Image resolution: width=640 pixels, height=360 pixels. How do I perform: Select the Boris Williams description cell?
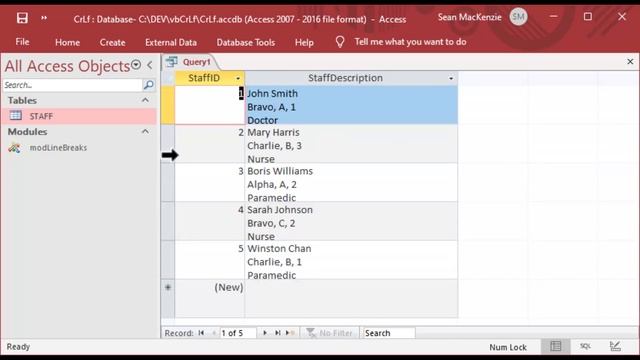[x=351, y=182]
